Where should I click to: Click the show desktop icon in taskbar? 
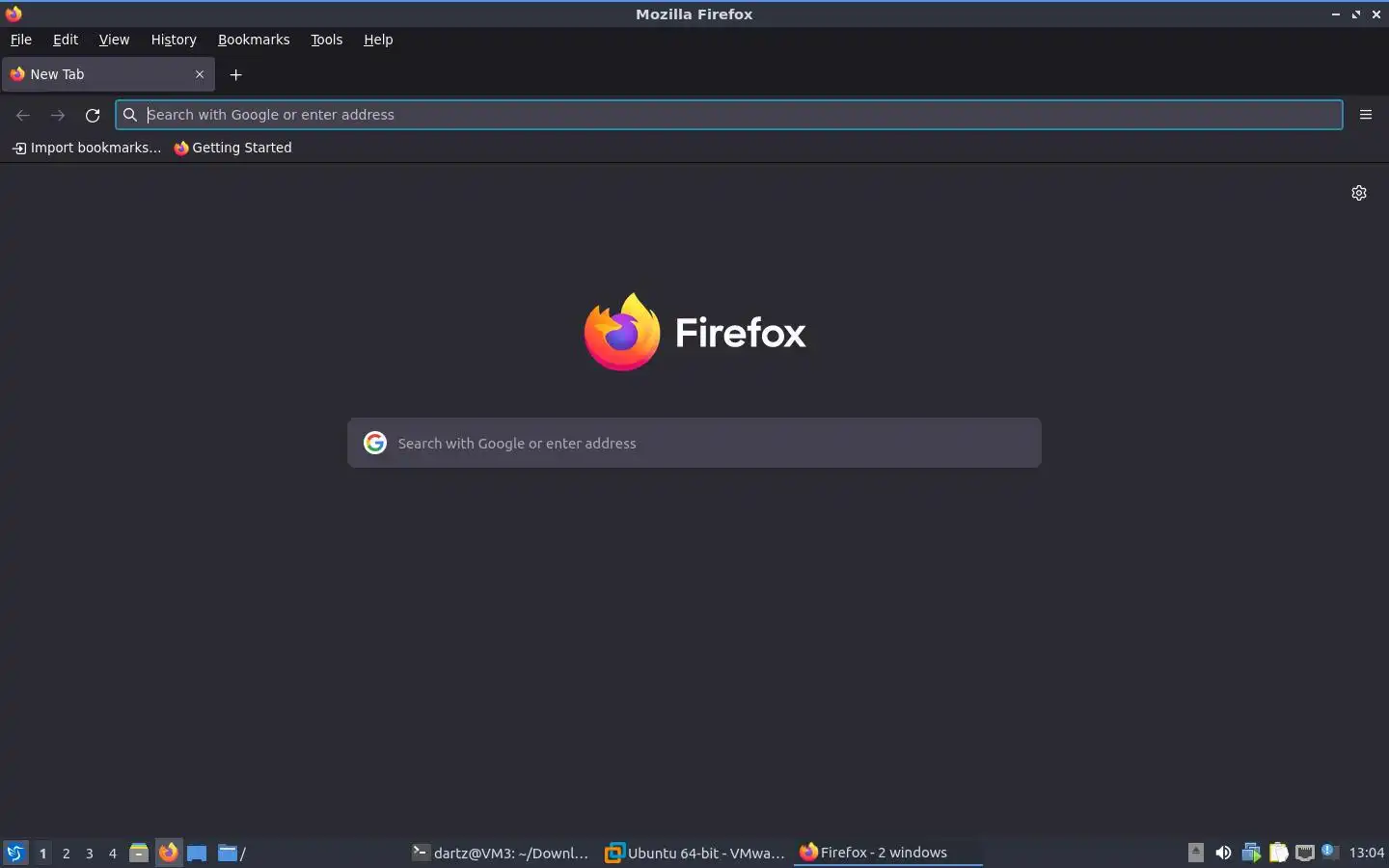click(x=197, y=853)
